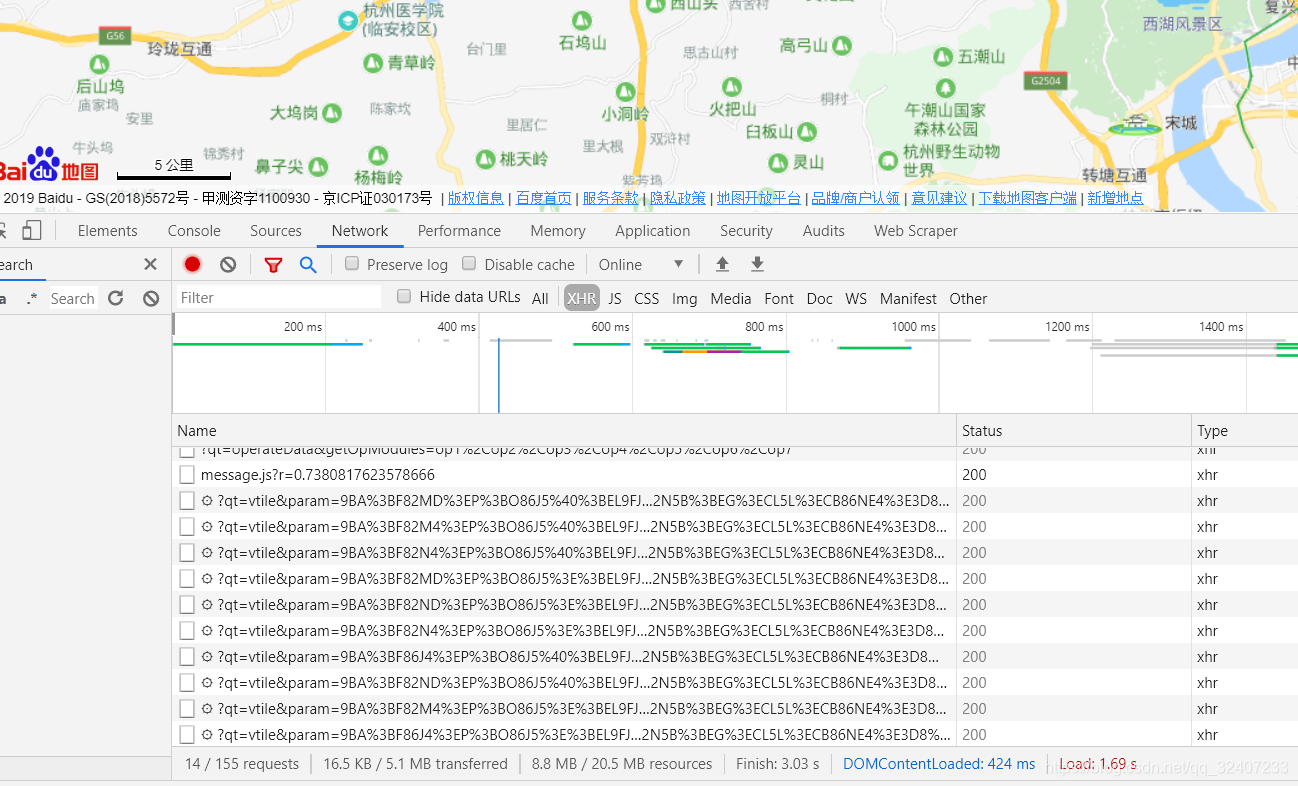Select the CSS request filter
The height and width of the screenshot is (786, 1298).
tap(647, 298)
